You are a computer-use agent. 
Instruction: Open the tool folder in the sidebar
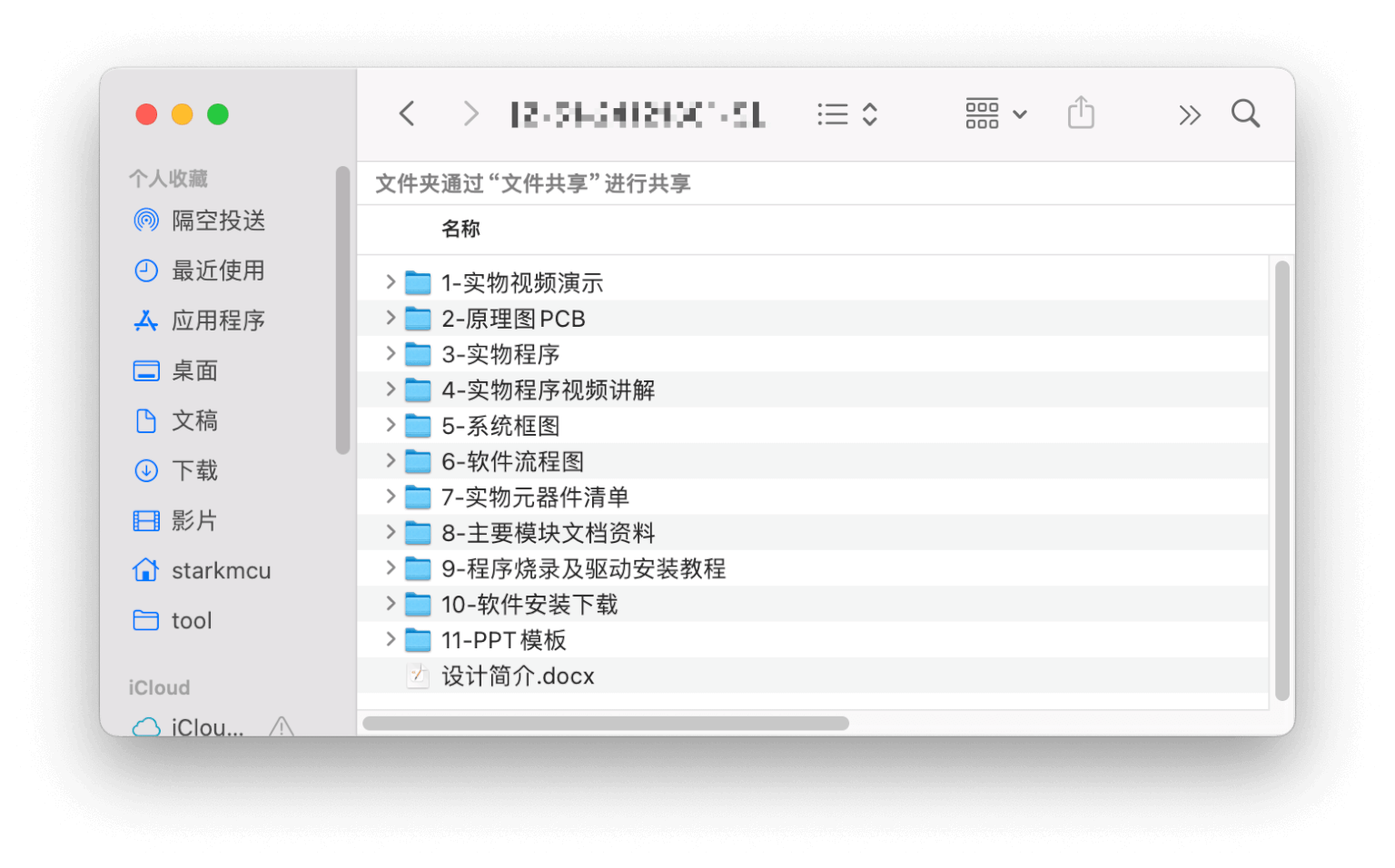pos(173,620)
